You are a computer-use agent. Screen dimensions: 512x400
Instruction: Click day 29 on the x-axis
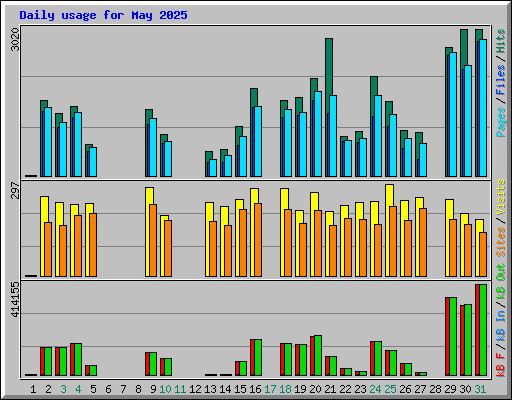click(x=450, y=389)
